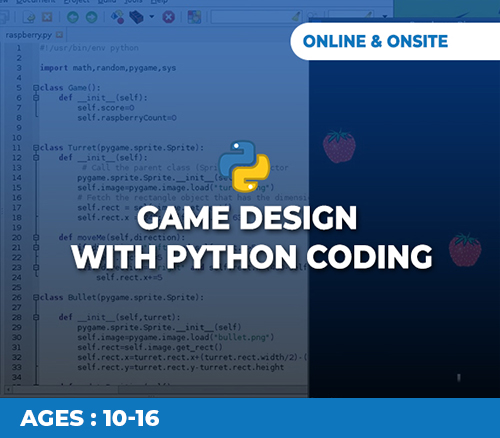The image size is (500, 438).
Task: Navigate back with the green left arrow
Action: 73,17
